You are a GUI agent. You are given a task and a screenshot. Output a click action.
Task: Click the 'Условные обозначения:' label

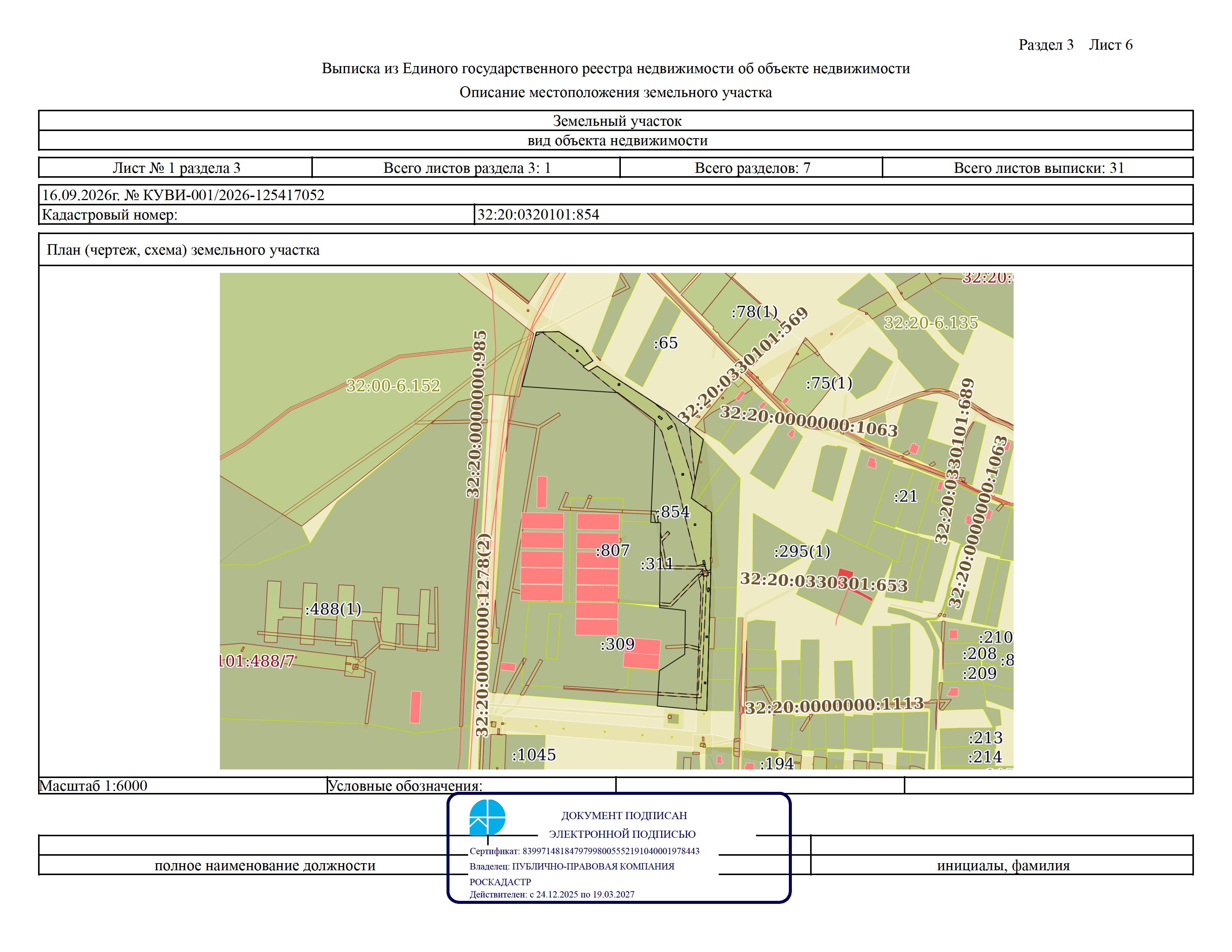click(x=405, y=785)
